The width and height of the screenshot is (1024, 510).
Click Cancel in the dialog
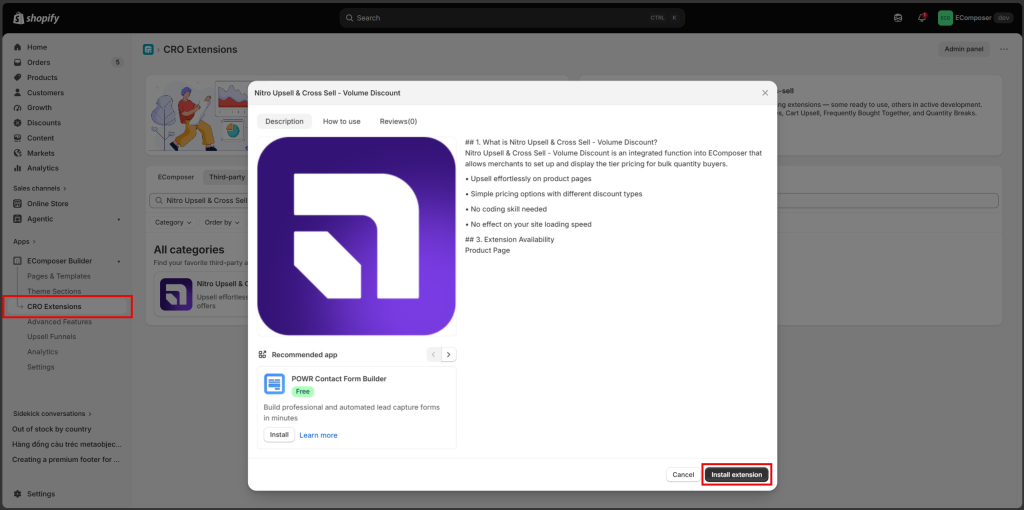pos(683,475)
